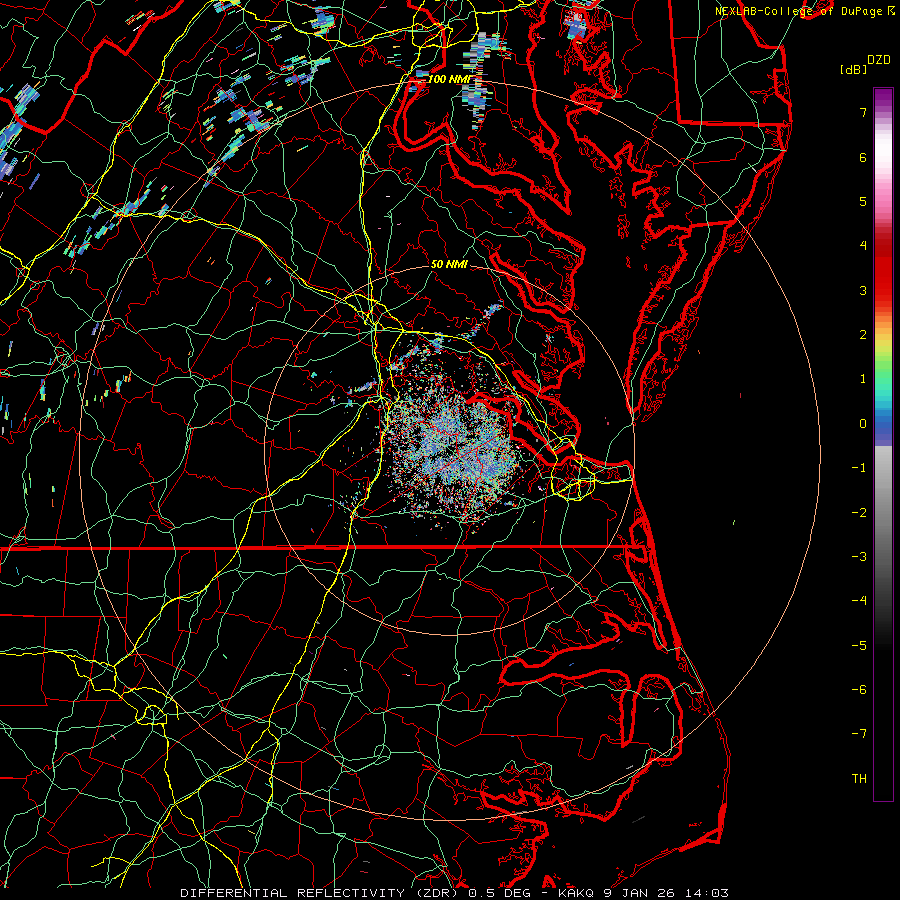Select the 6 dB value on legend
900x900 pixels.
click(x=863, y=157)
